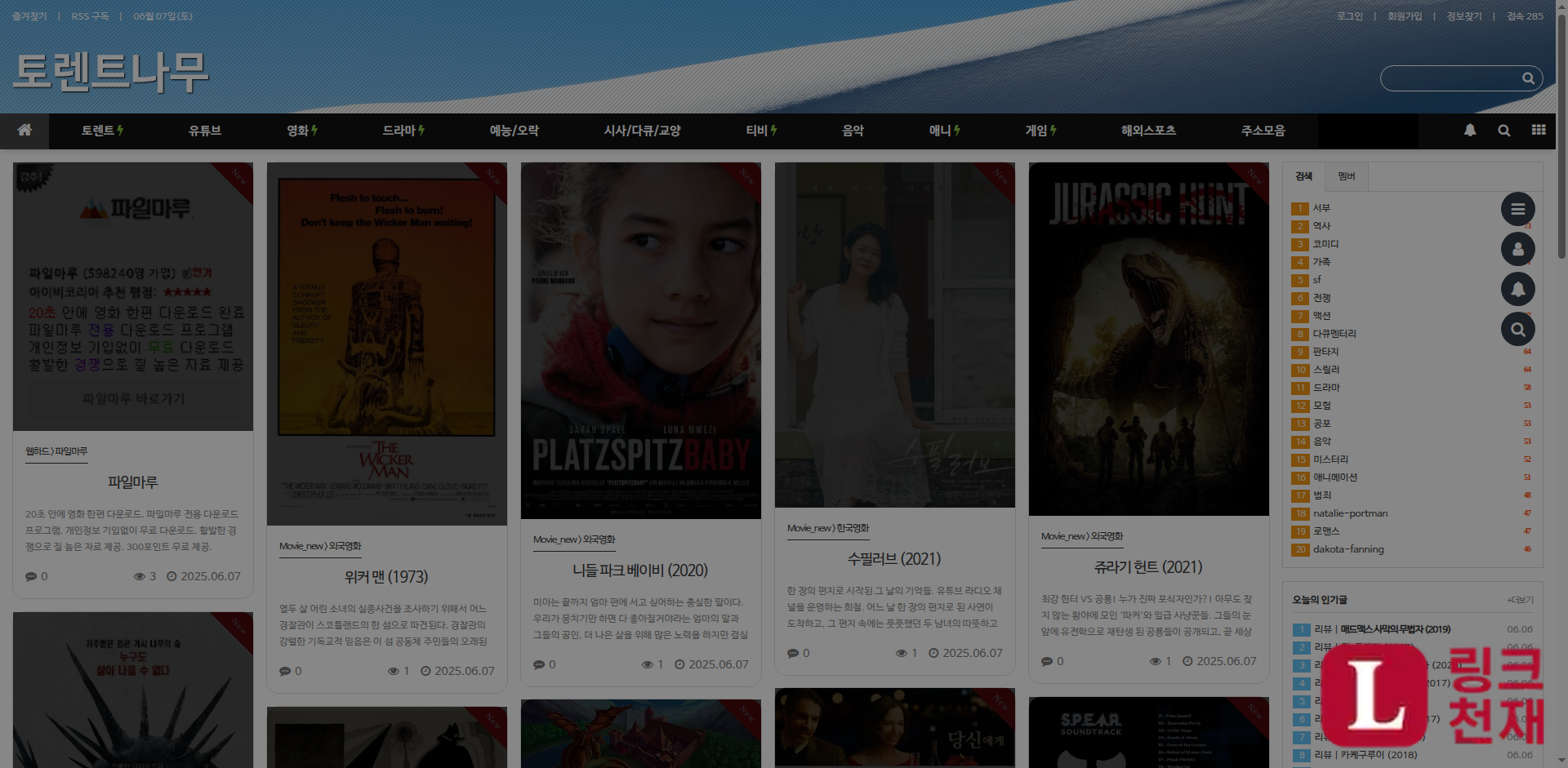The height and width of the screenshot is (768, 1568).
Task: Open the 예능/오락 menu
Action: coord(514,131)
